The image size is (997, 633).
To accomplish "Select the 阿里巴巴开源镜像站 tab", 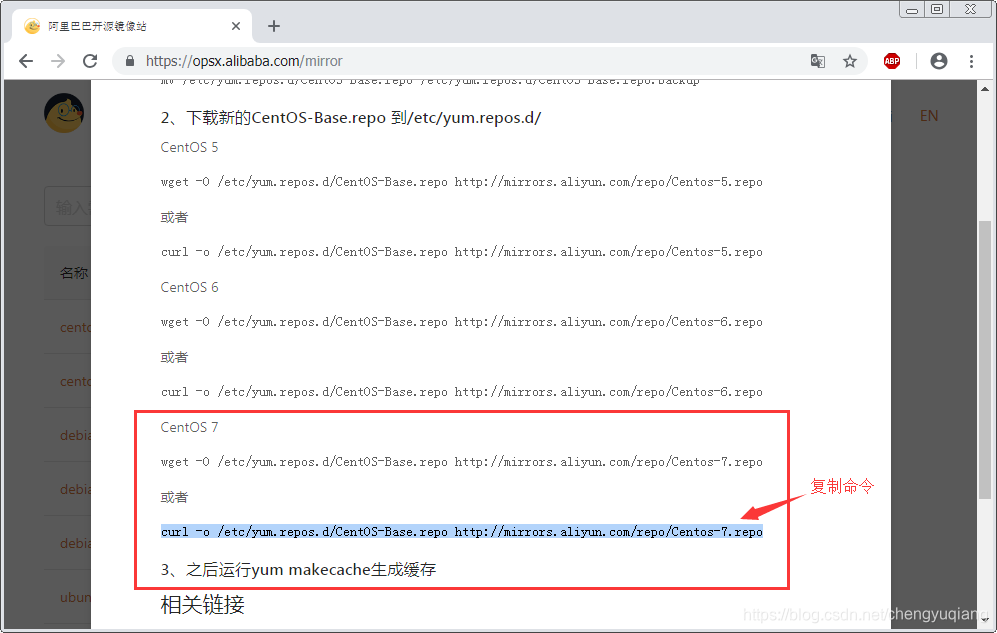I will point(132,26).
